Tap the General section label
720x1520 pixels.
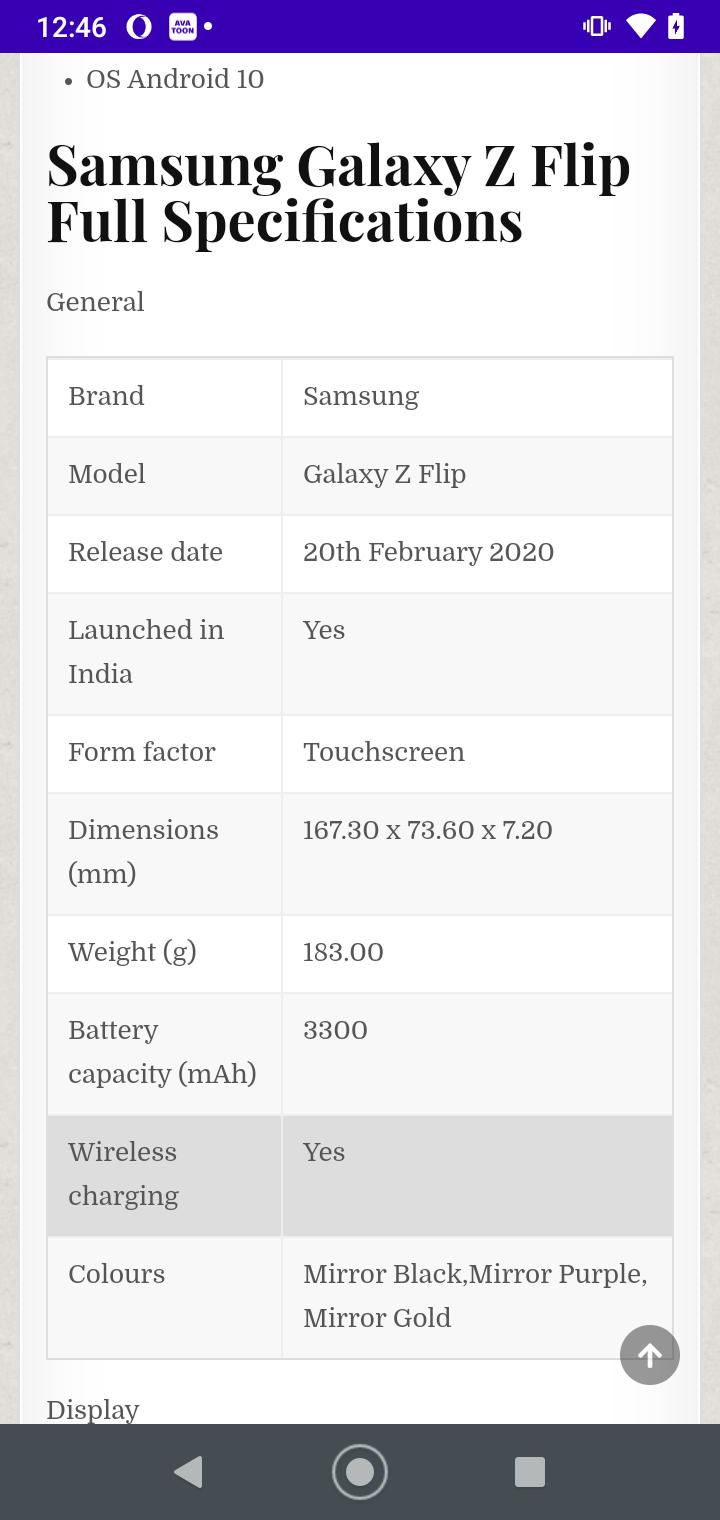(95, 302)
